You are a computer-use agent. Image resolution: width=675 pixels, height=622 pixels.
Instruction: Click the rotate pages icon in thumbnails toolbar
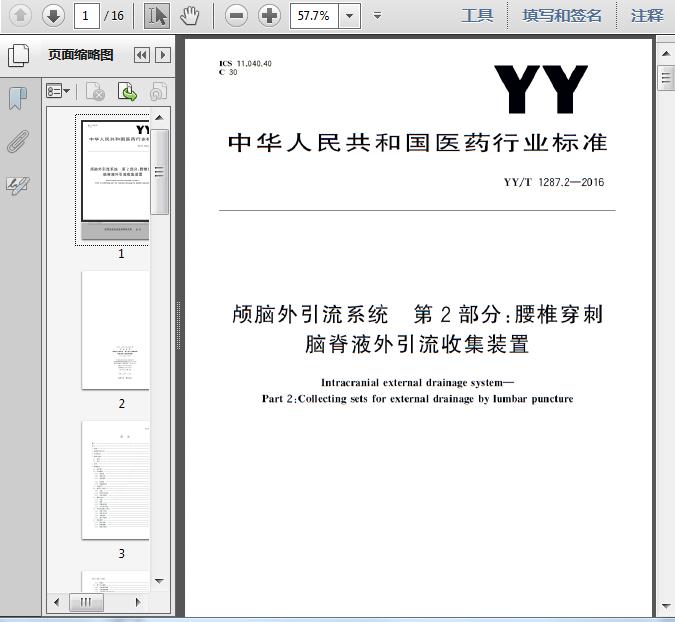click(158, 91)
